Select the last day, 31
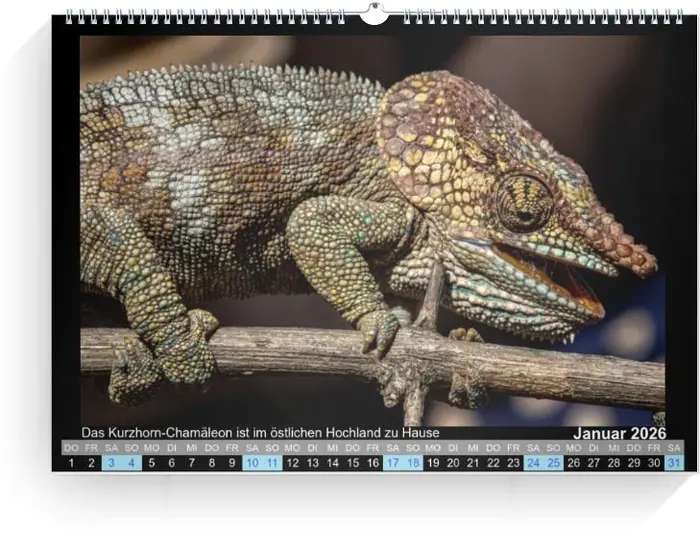This screenshot has height=535, width=700. [674, 463]
